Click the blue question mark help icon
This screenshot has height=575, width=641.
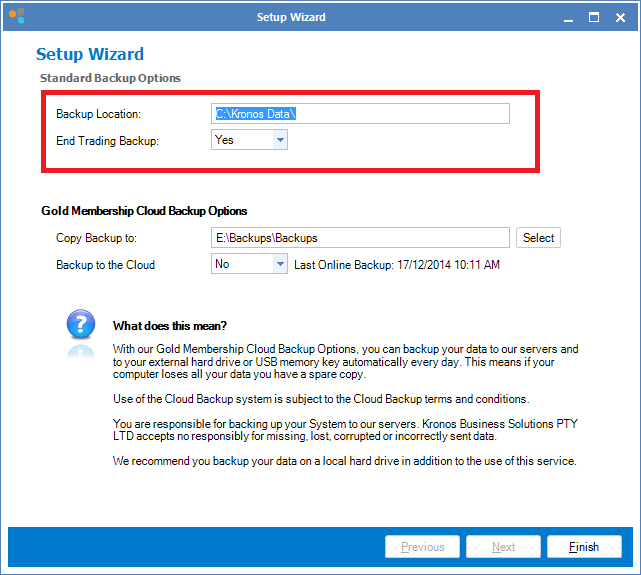click(80, 327)
